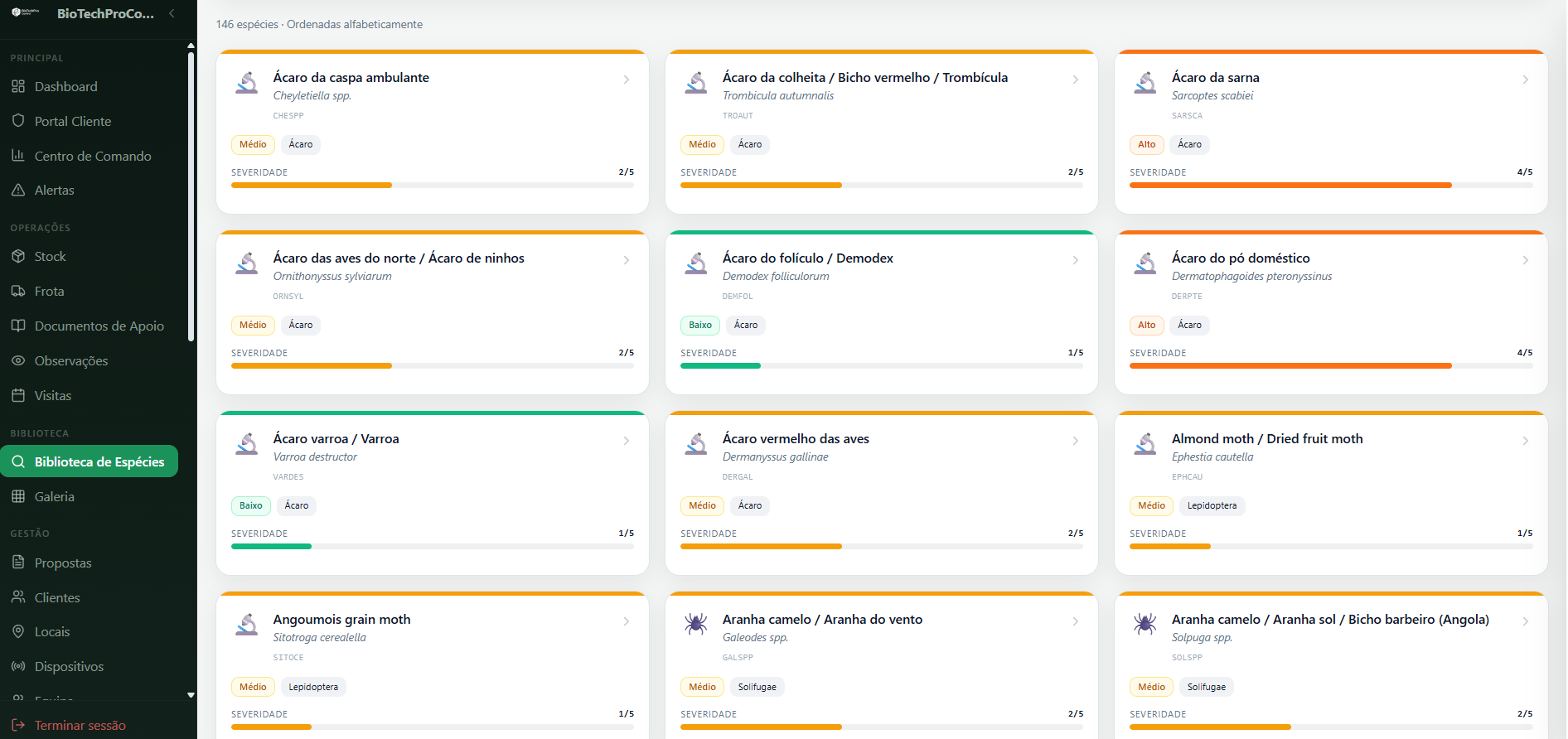Open Biblioteca de Espécies menu item
The width and height of the screenshot is (1568, 739).
90,461
